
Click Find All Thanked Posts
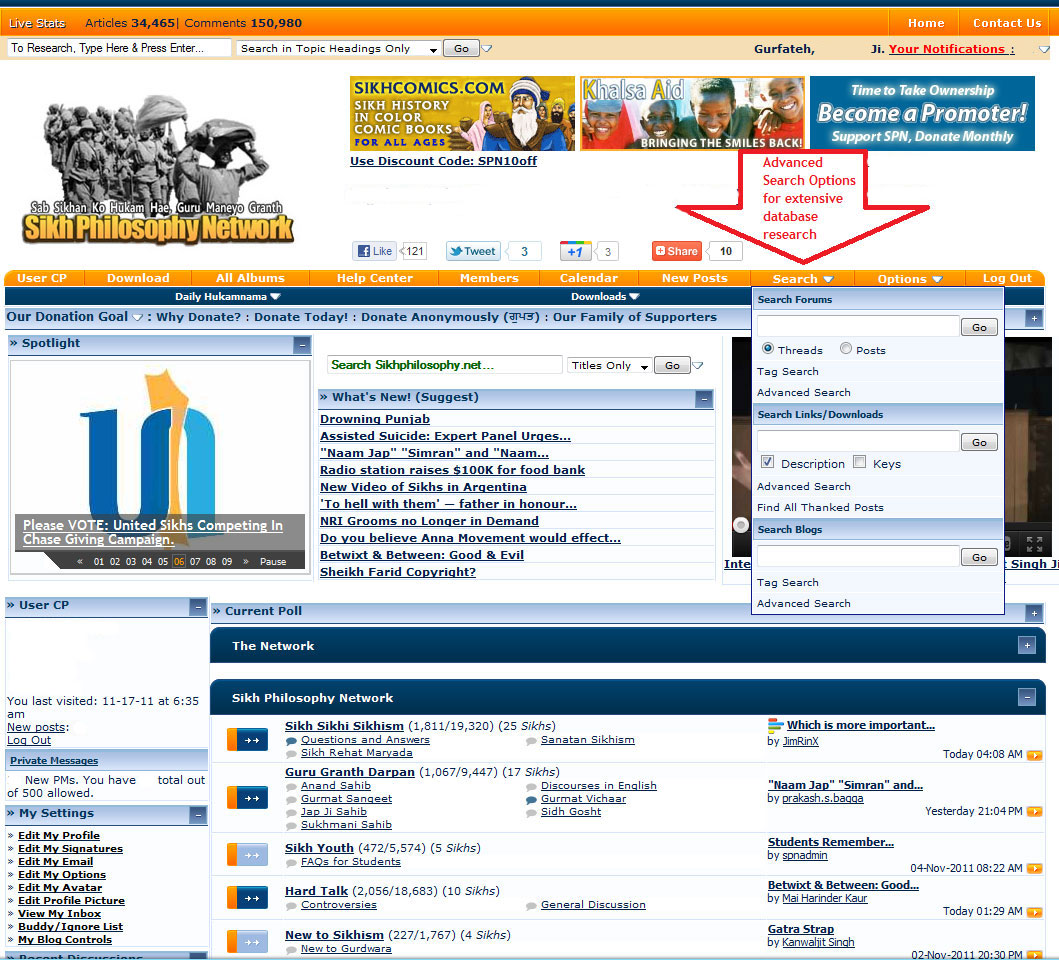click(820, 507)
